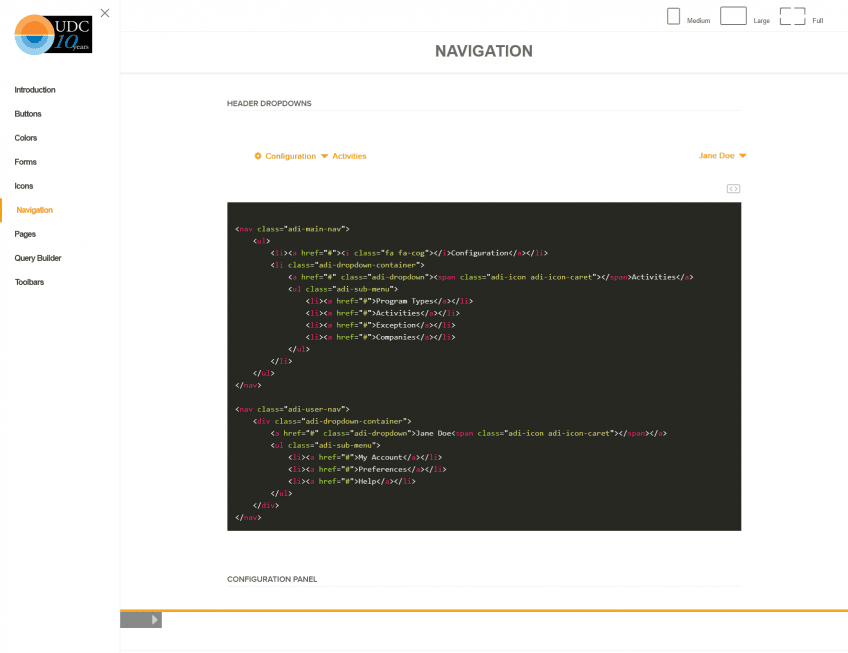Expand the Jane Doe dropdown caret

(743, 156)
